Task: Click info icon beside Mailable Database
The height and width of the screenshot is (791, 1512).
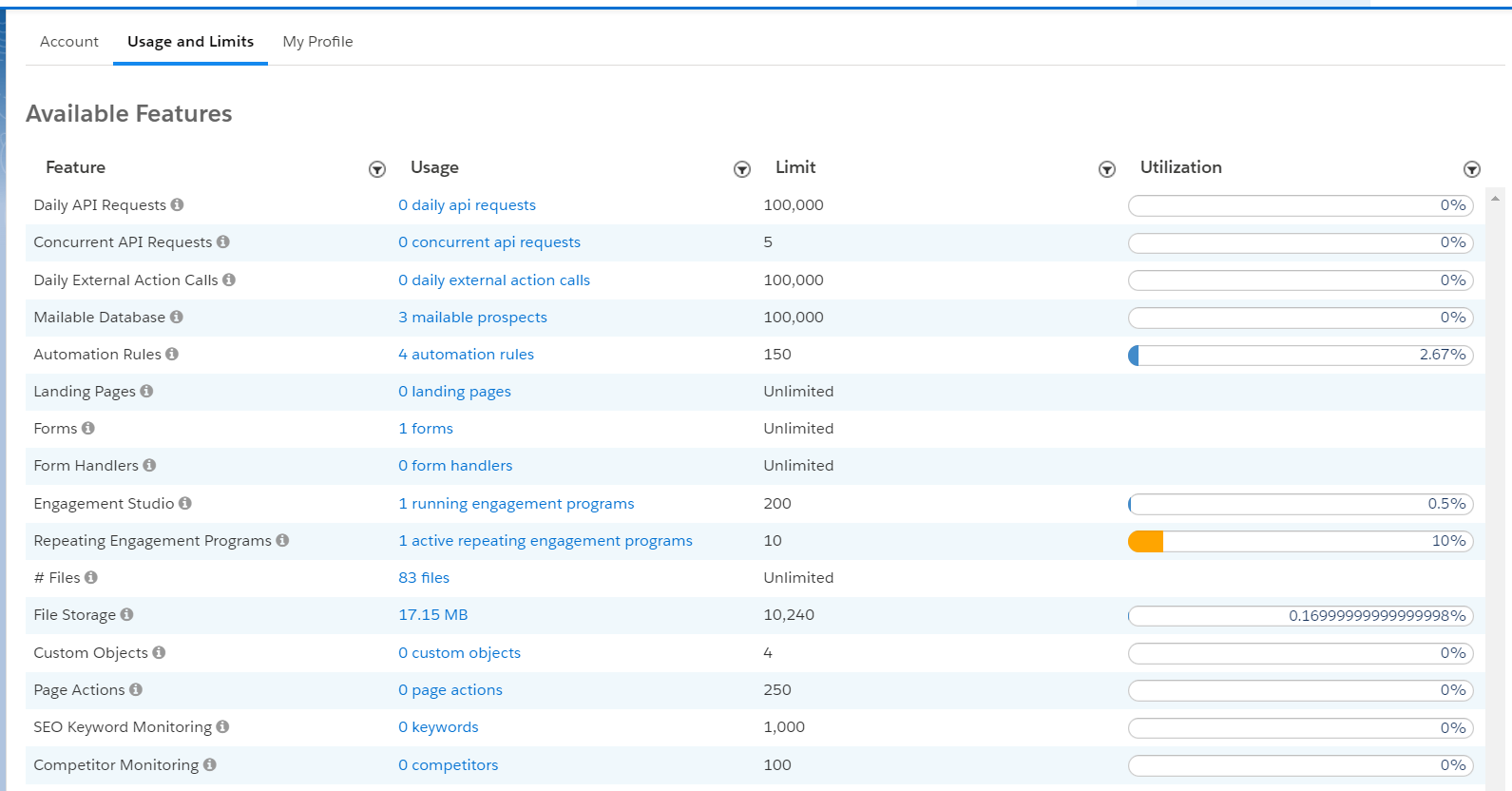Action: (177, 317)
